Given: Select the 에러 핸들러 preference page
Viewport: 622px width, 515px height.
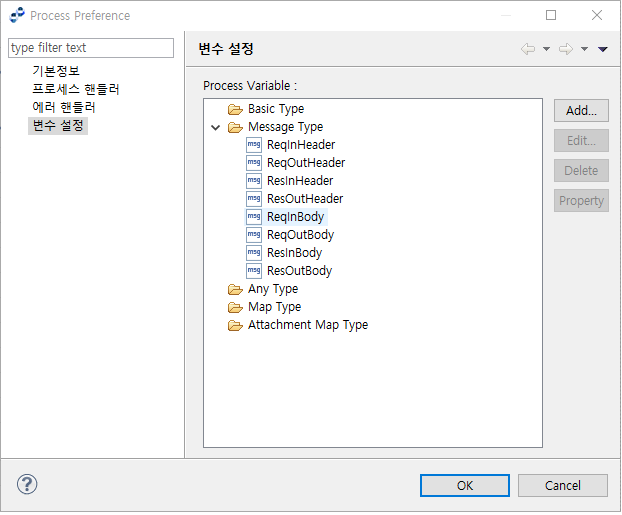Looking at the screenshot, I should click(x=63, y=108).
